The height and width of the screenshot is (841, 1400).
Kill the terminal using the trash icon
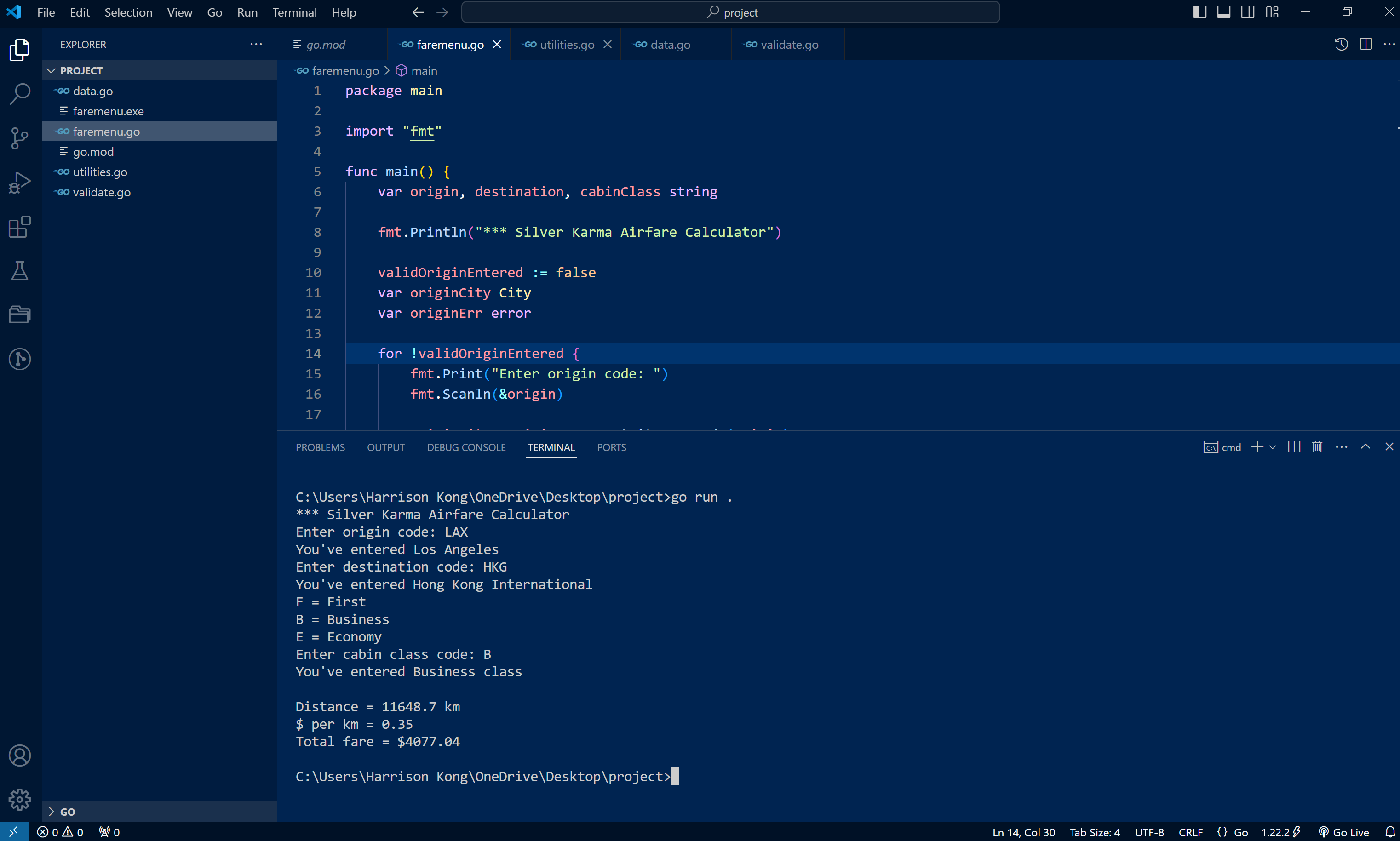pos(1317,446)
